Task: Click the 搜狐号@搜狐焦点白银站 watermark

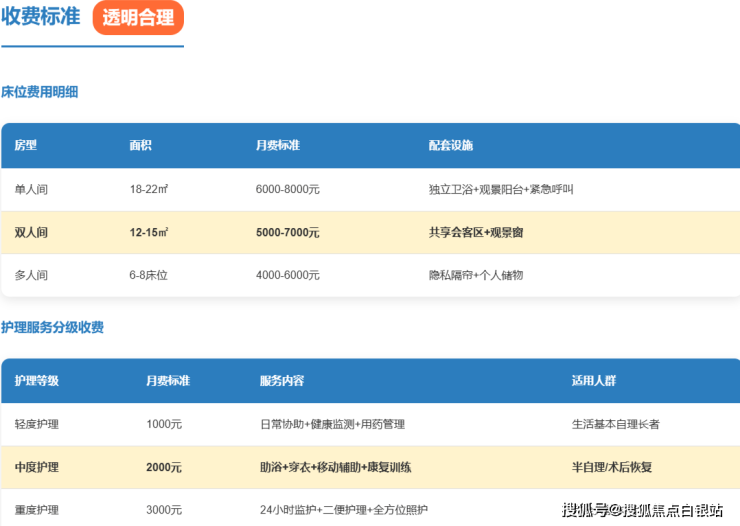Action: [x=642, y=511]
